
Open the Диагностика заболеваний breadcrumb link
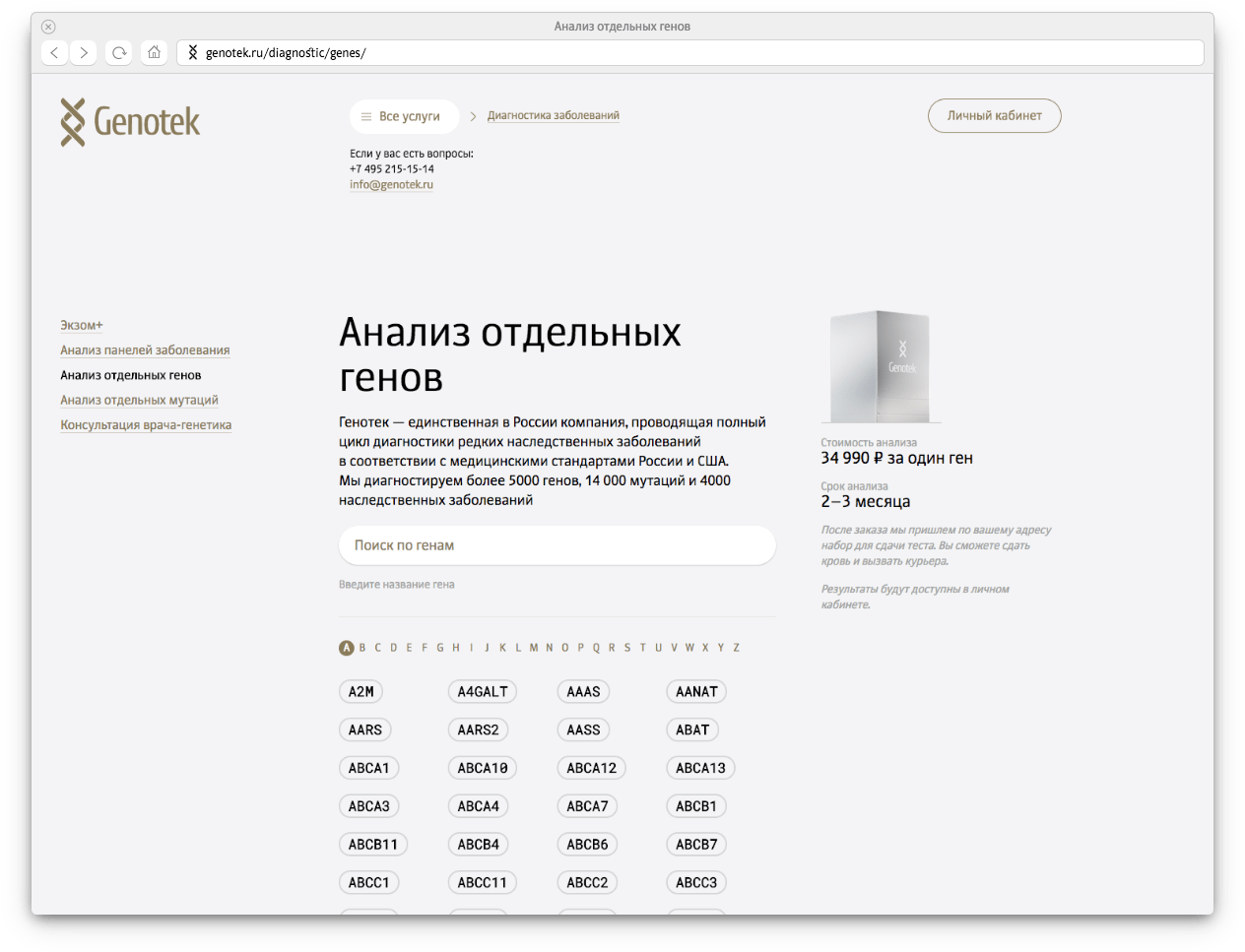(x=553, y=115)
